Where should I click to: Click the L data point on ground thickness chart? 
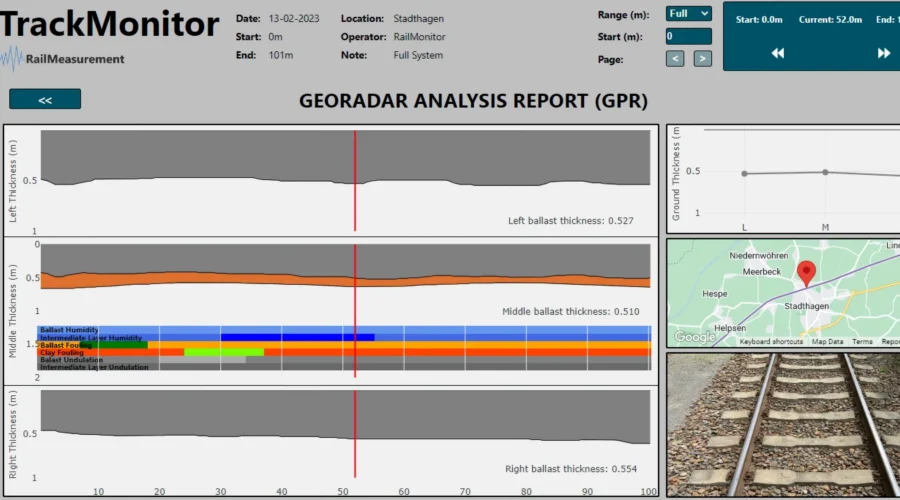(x=744, y=174)
